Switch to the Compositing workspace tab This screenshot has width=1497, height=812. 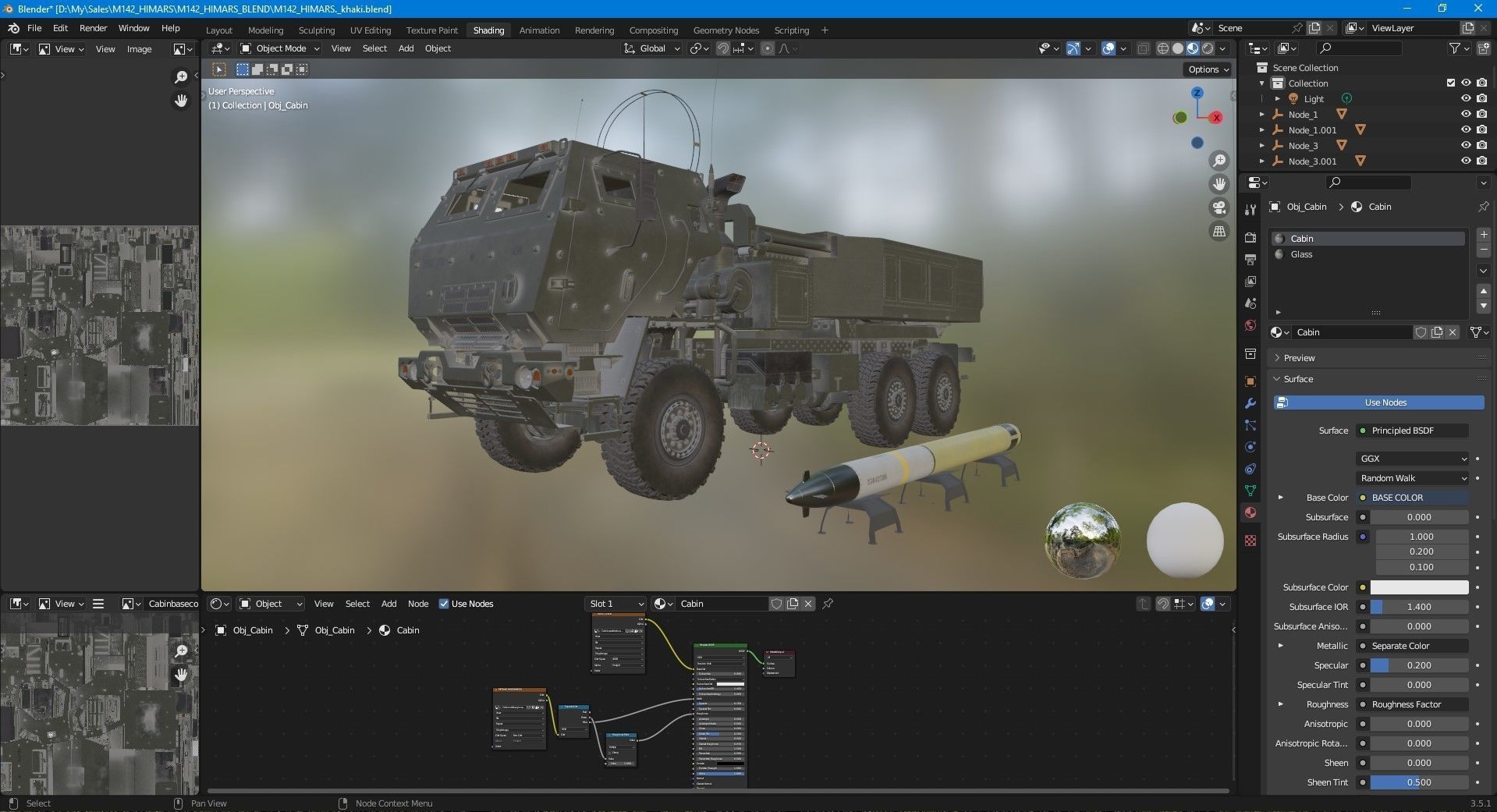[x=653, y=30]
